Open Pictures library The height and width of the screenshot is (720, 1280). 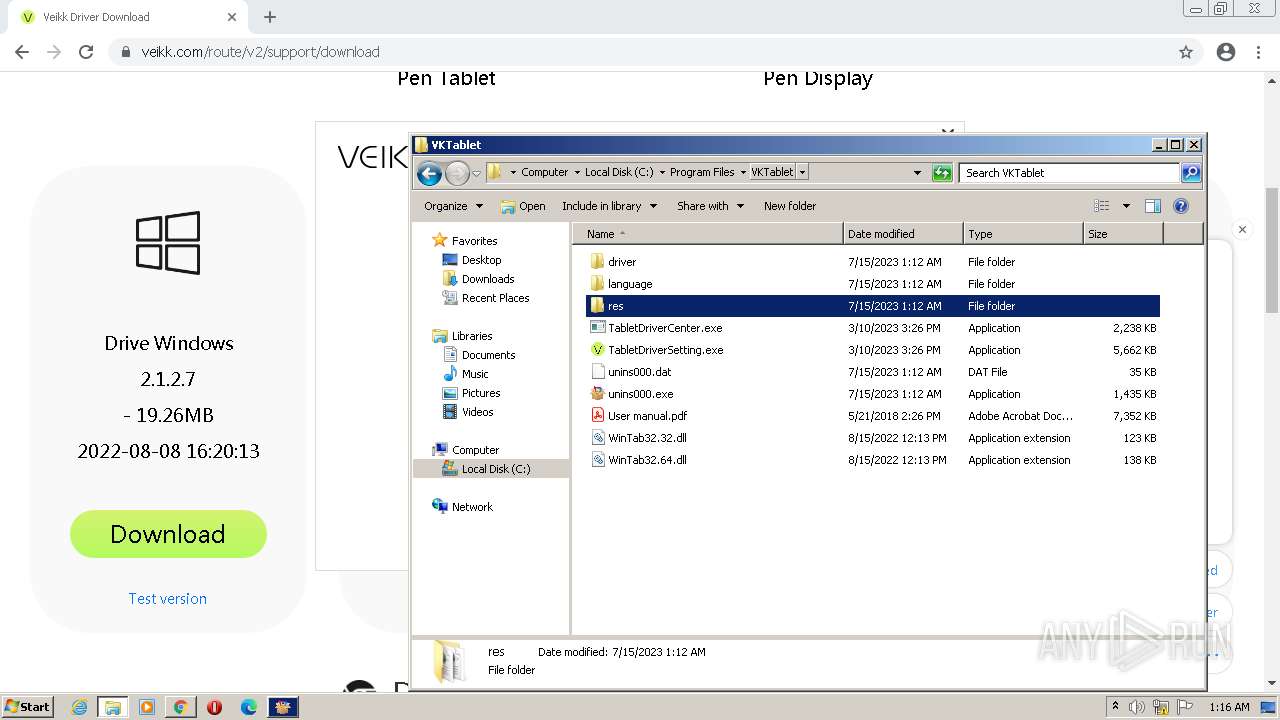coord(481,393)
